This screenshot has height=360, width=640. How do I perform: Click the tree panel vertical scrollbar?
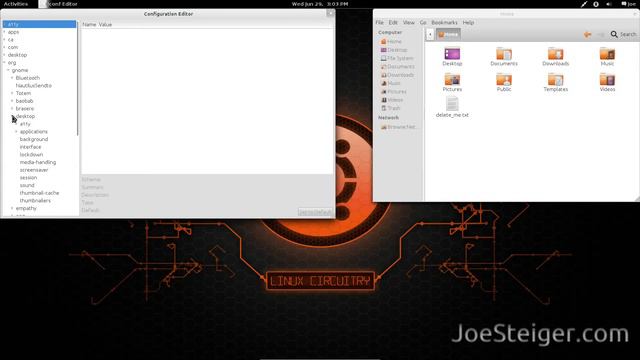78,78
